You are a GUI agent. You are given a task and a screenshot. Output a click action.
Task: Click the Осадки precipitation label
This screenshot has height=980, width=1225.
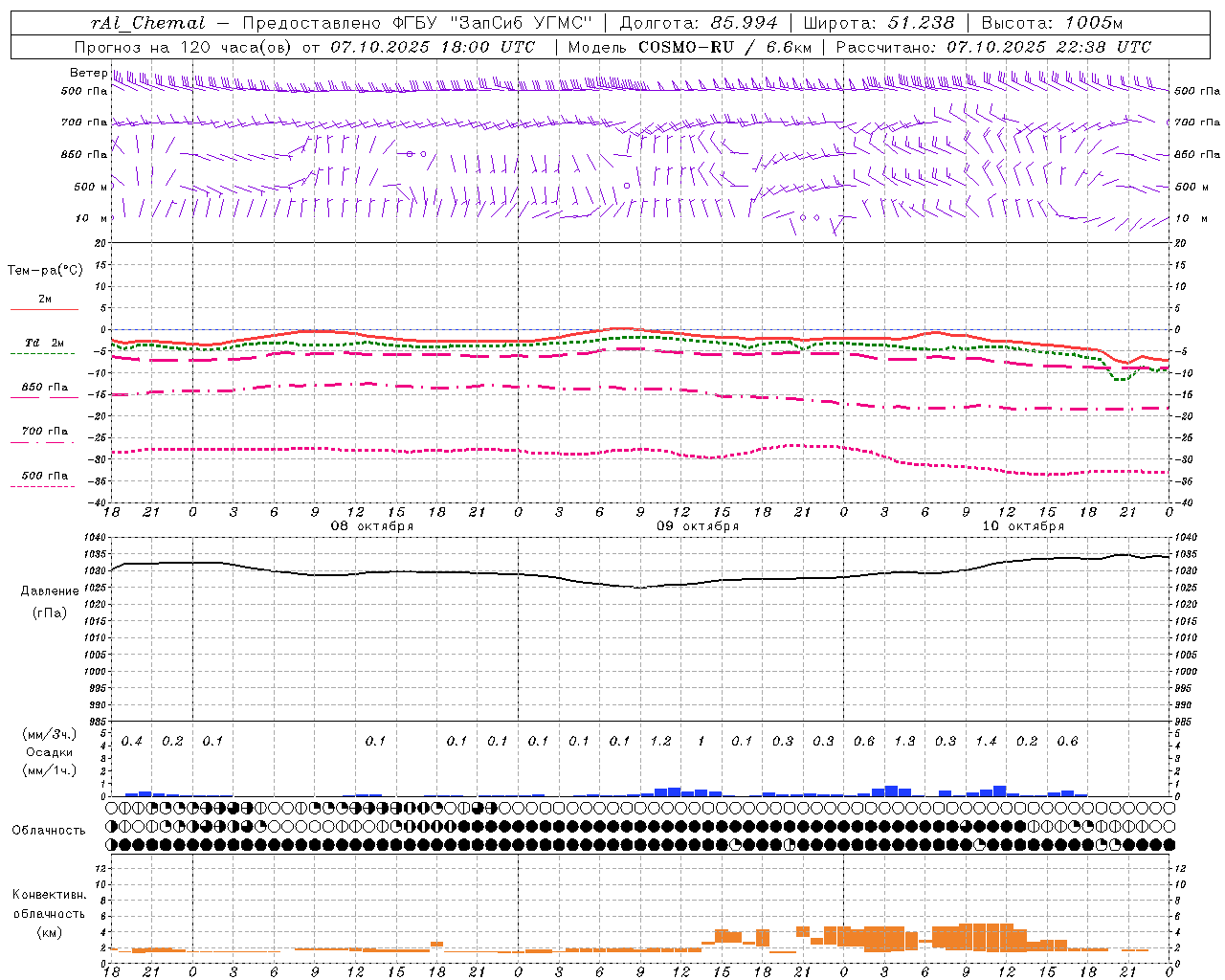[x=50, y=752]
